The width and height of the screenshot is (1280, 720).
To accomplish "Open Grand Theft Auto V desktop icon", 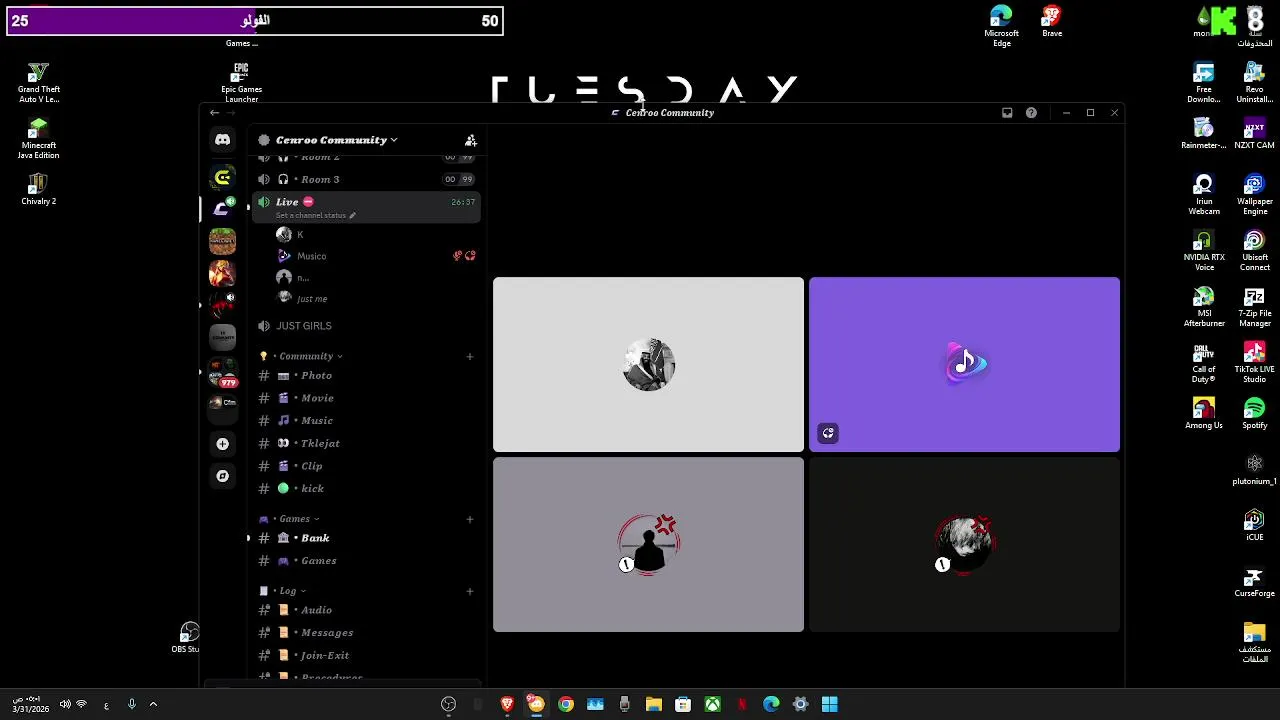I will (x=38, y=83).
